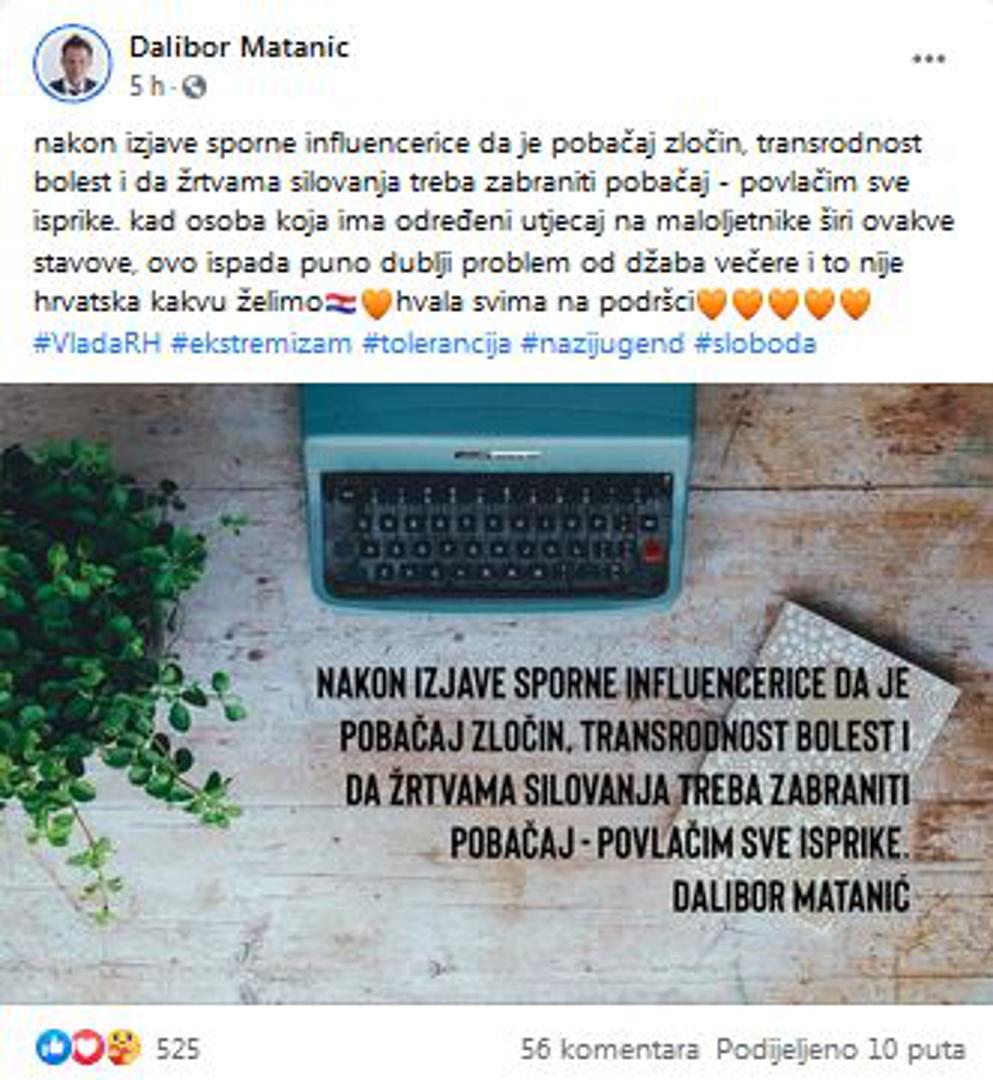Image resolution: width=993 pixels, height=1080 pixels.
Task: Click the last orange heart emoji after podršci
Action: tap(855, 304)
